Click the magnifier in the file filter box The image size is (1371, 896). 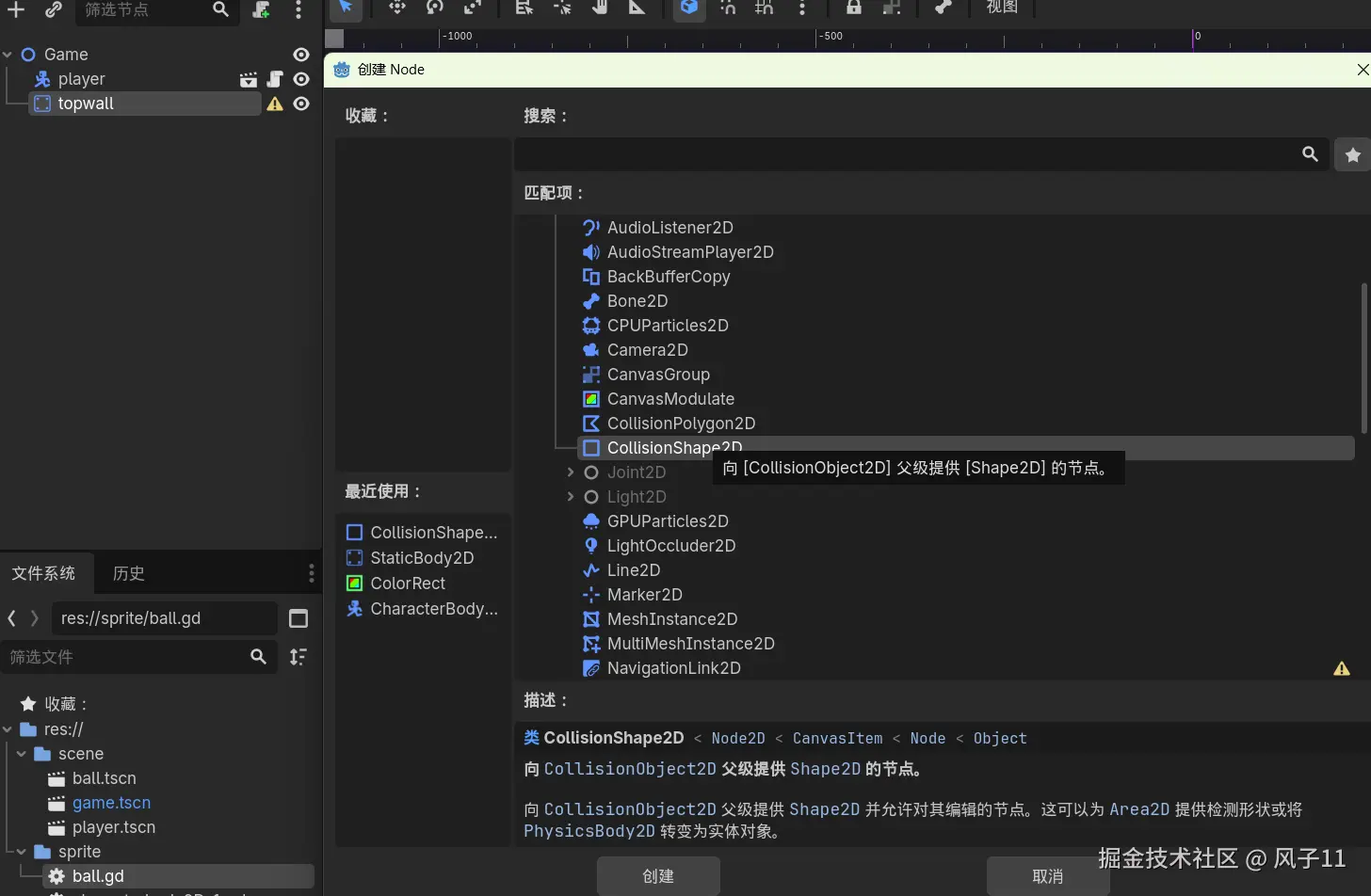click(258, 657)
